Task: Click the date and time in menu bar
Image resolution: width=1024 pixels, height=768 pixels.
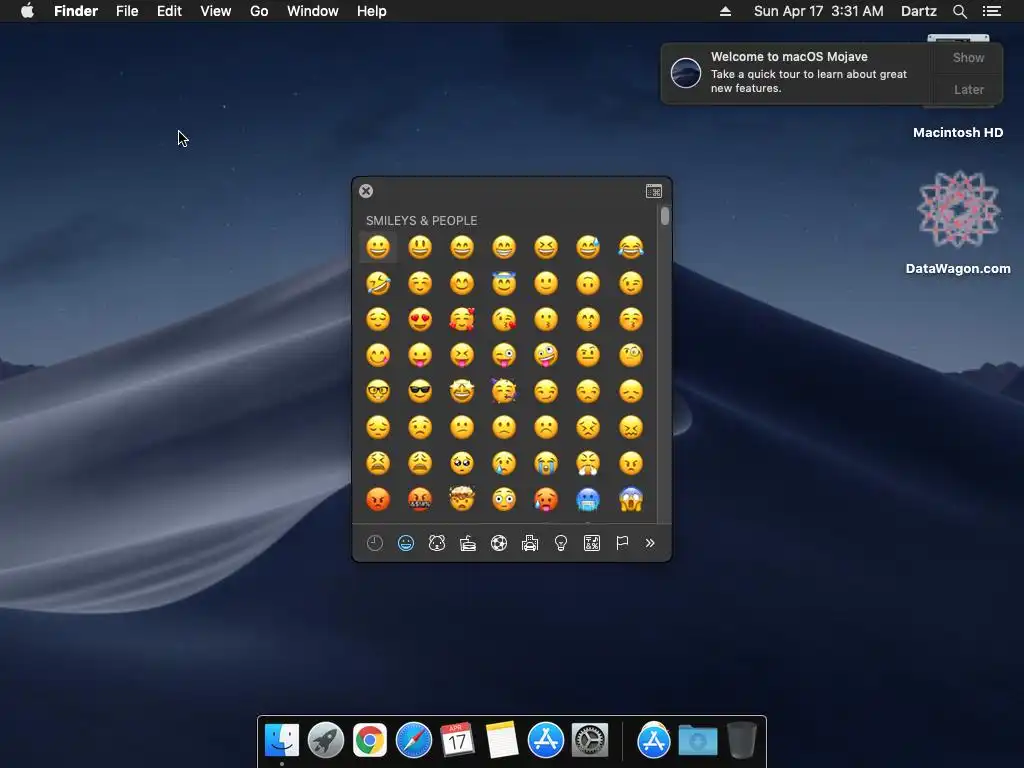Action: [818, 11]
